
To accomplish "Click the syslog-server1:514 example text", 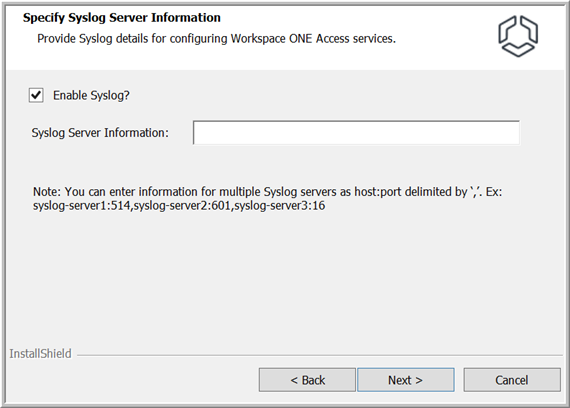I will tap(82, 206).
